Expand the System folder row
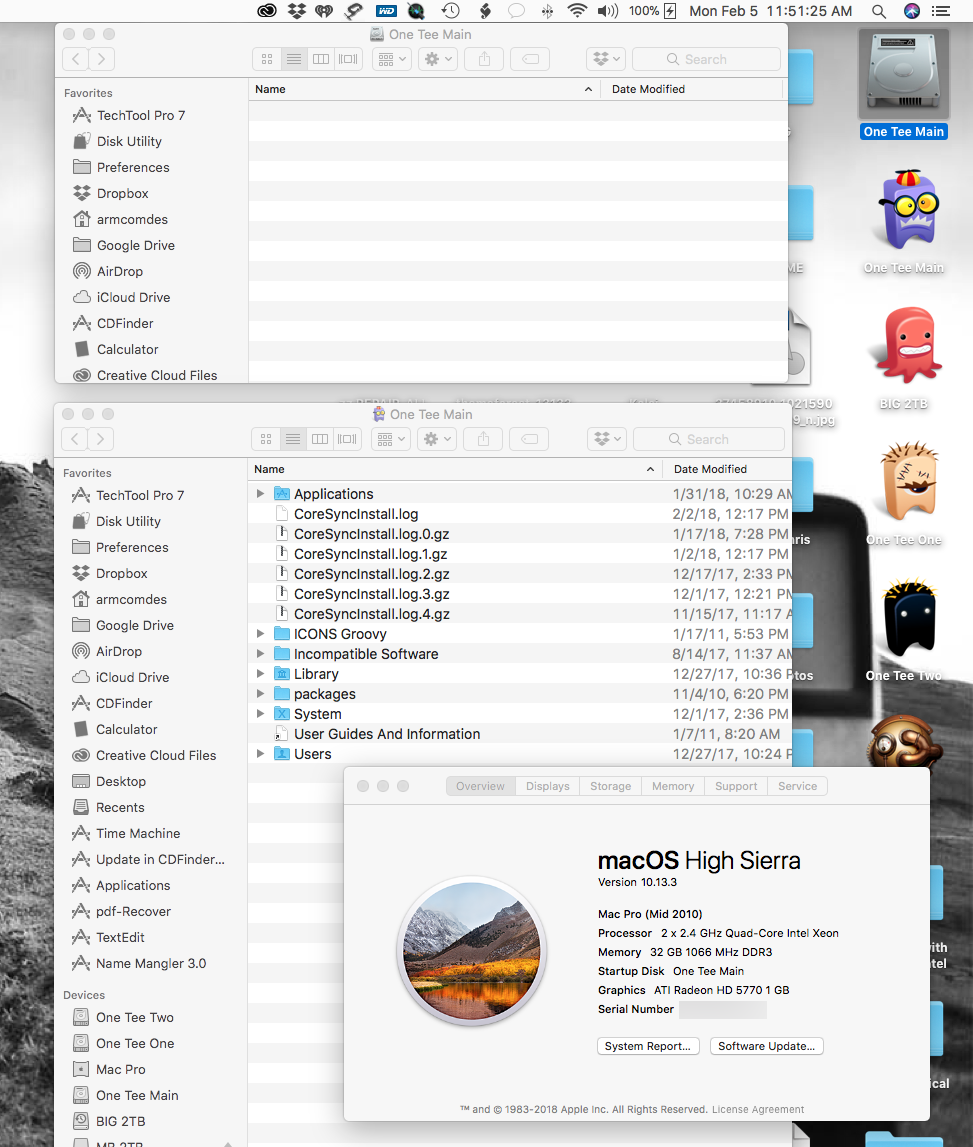 (260, 713)
